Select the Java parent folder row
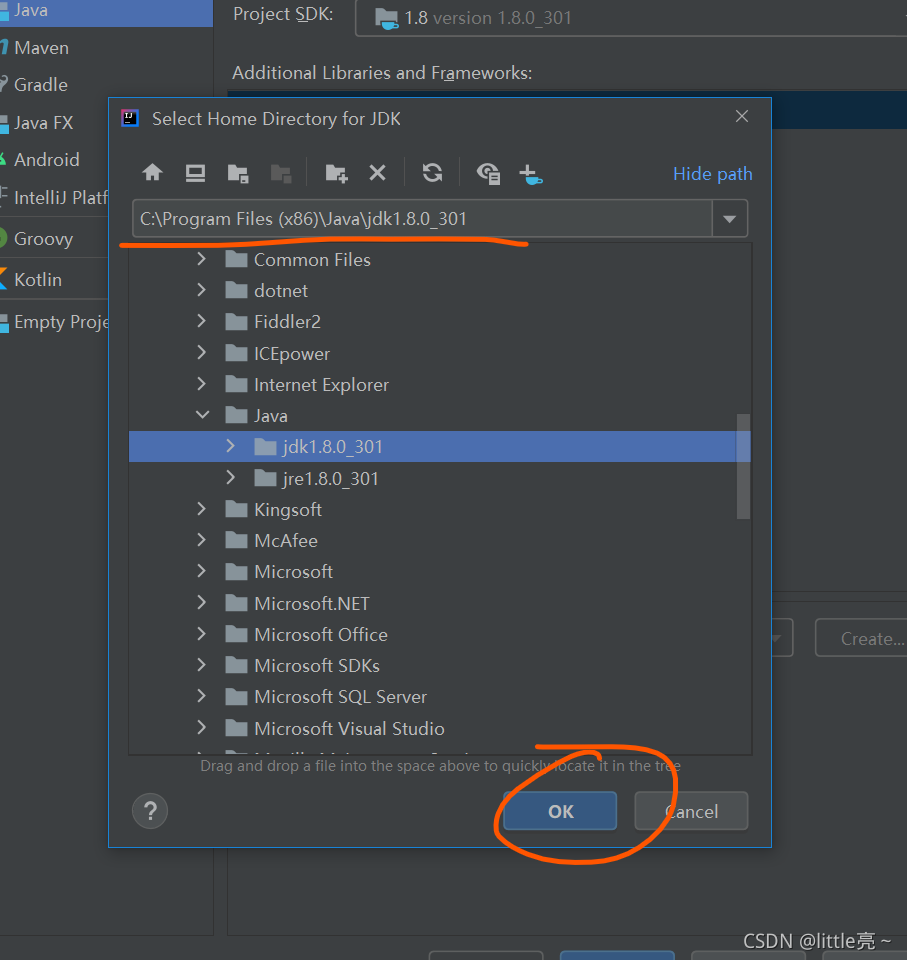This screenshot has height=960, width=907. pos(439,416)
